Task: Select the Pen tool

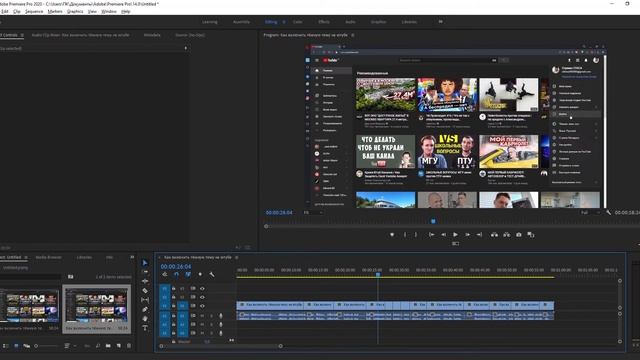Action: (x=145, y=309)
